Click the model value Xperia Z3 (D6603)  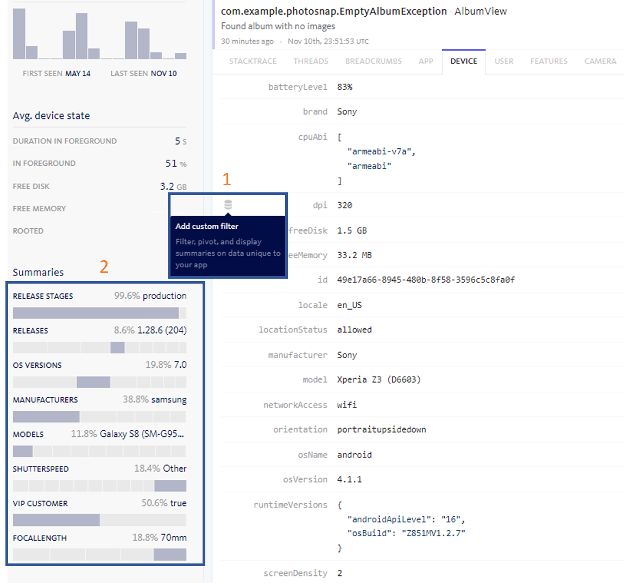click(x=379, y=380)
